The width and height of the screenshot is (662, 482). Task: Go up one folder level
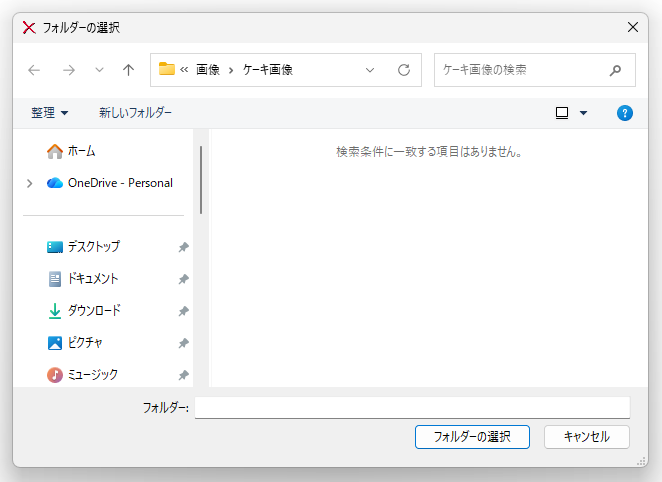coord(128,70)
